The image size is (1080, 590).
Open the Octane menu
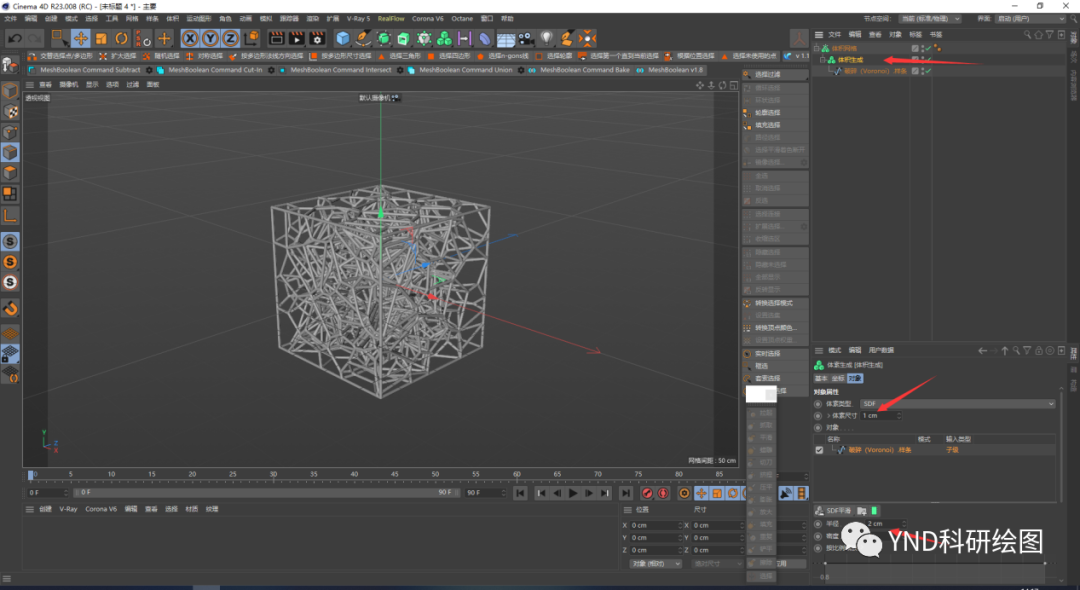pyautogui.click(x=462, y=19)
